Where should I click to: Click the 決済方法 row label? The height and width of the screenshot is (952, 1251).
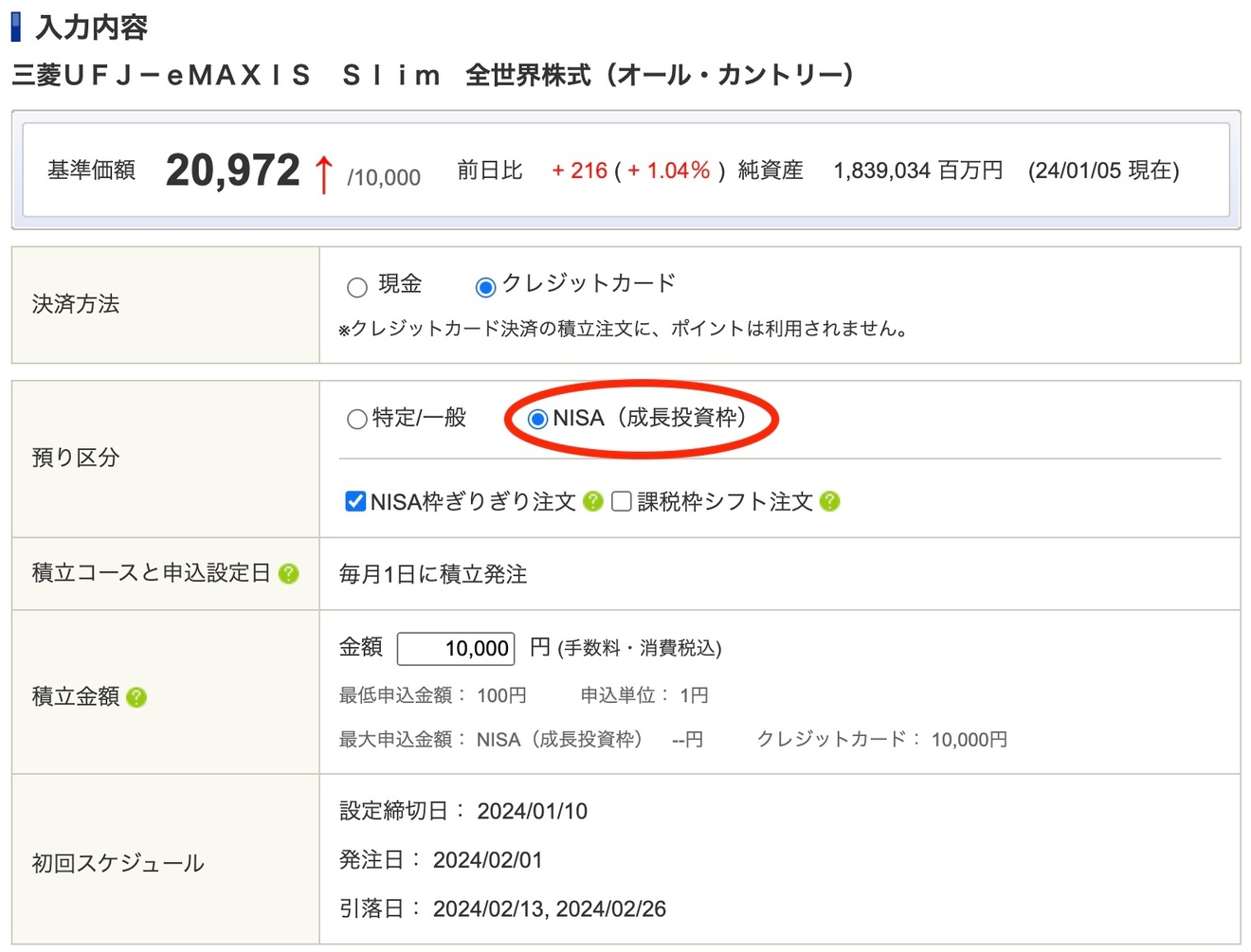pos(76,304)
